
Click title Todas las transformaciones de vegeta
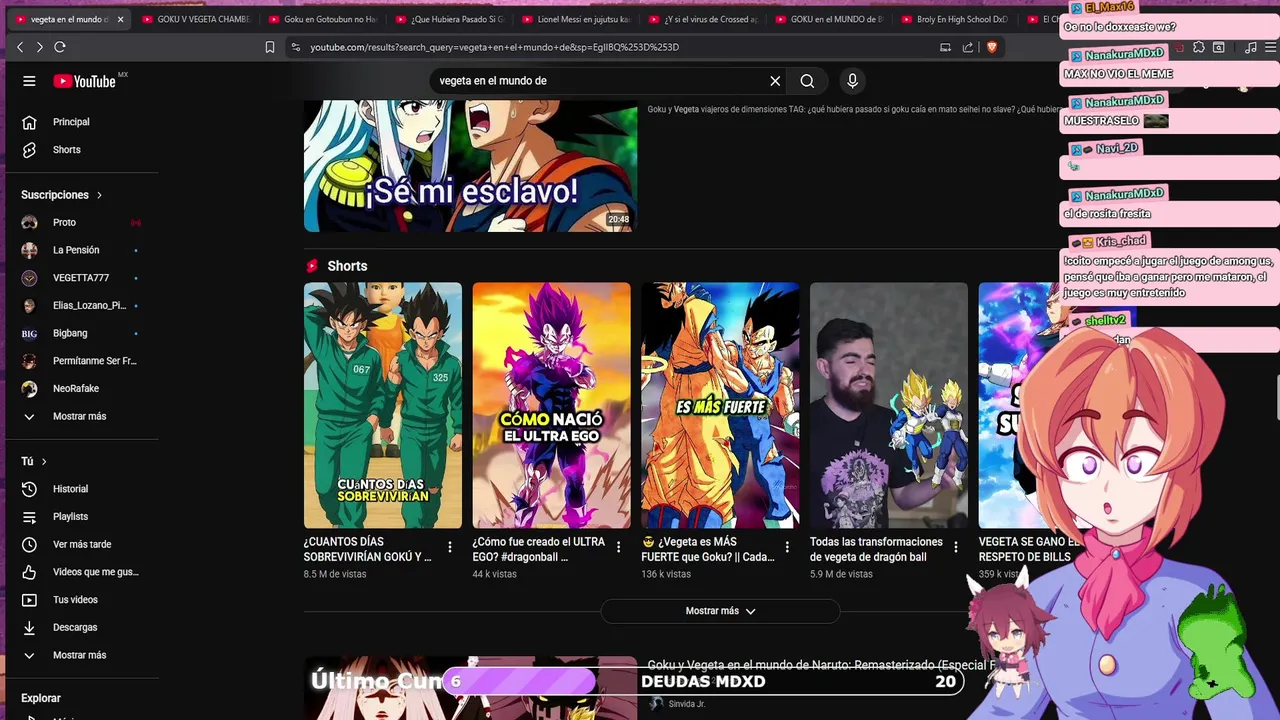point(876,549)
